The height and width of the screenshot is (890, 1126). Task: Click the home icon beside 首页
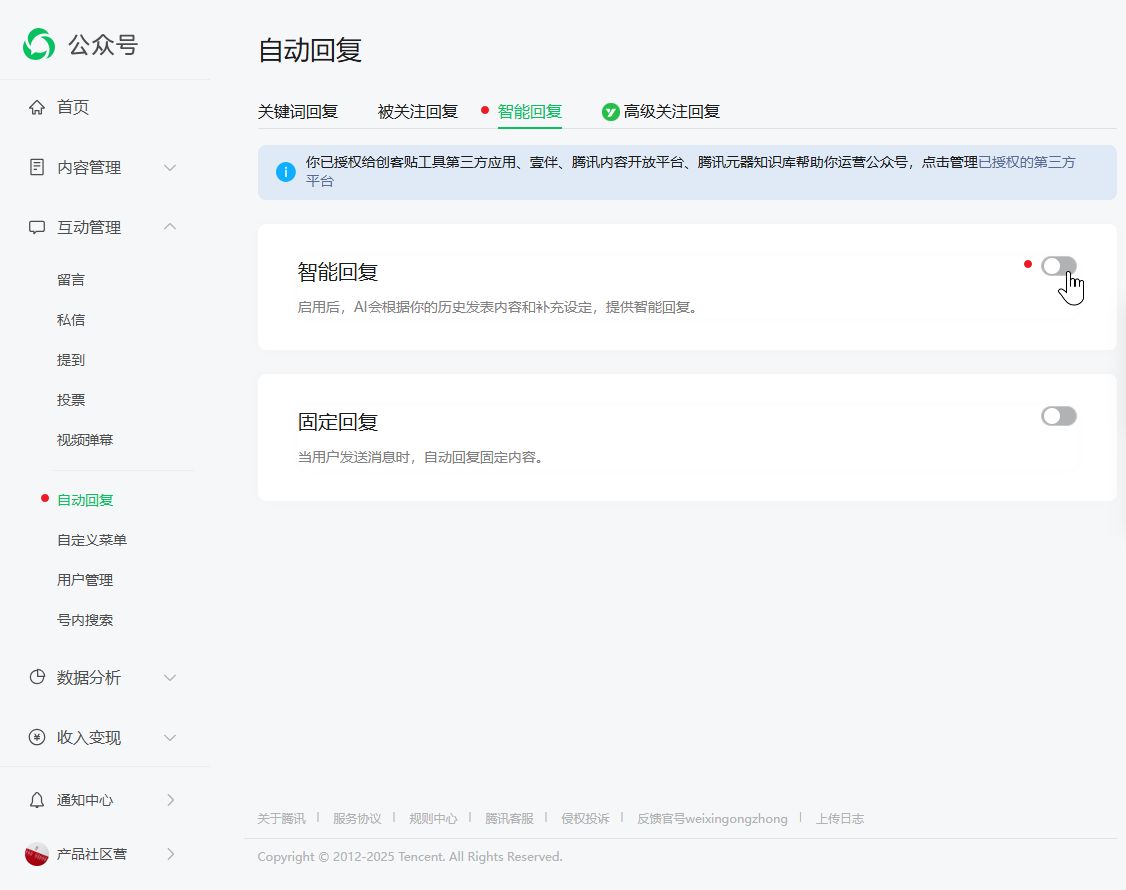[x=37, y=108]
